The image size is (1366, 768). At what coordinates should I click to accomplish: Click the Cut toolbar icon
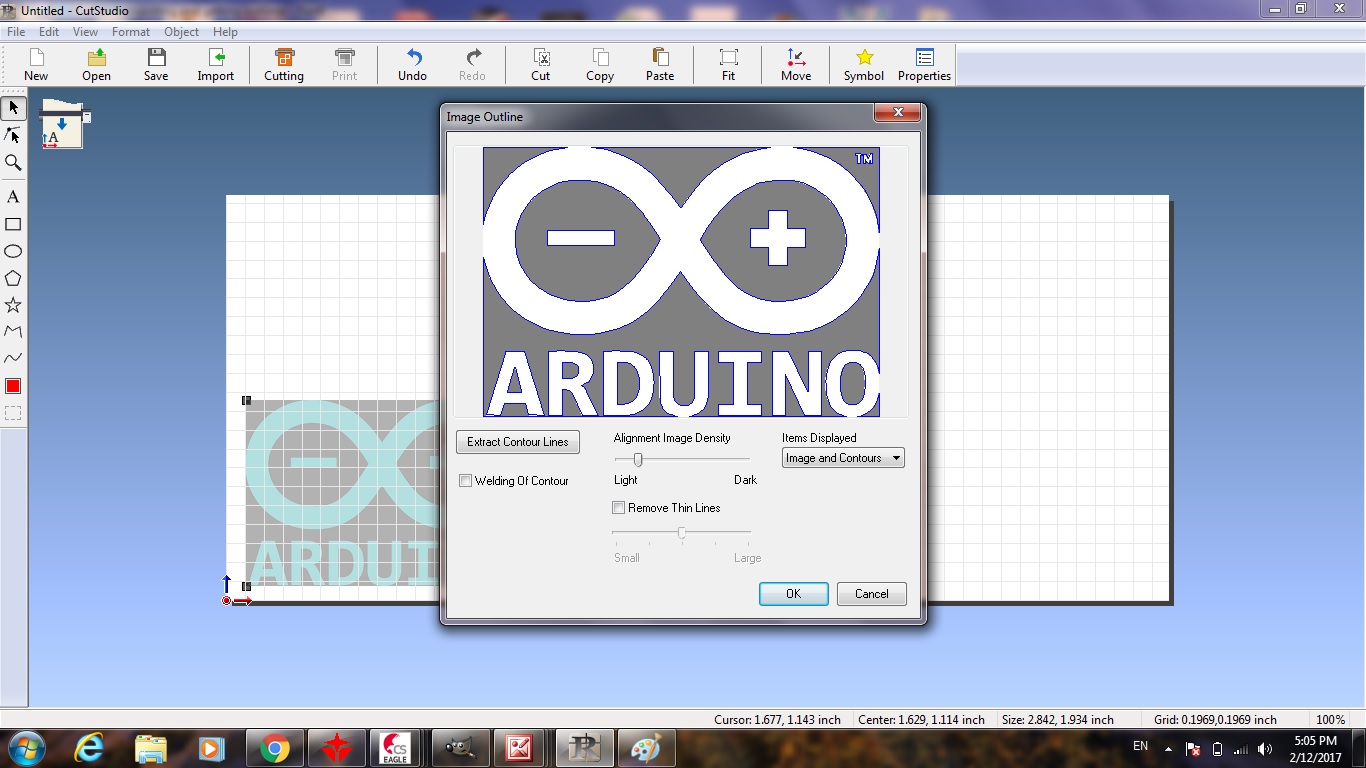540,65
